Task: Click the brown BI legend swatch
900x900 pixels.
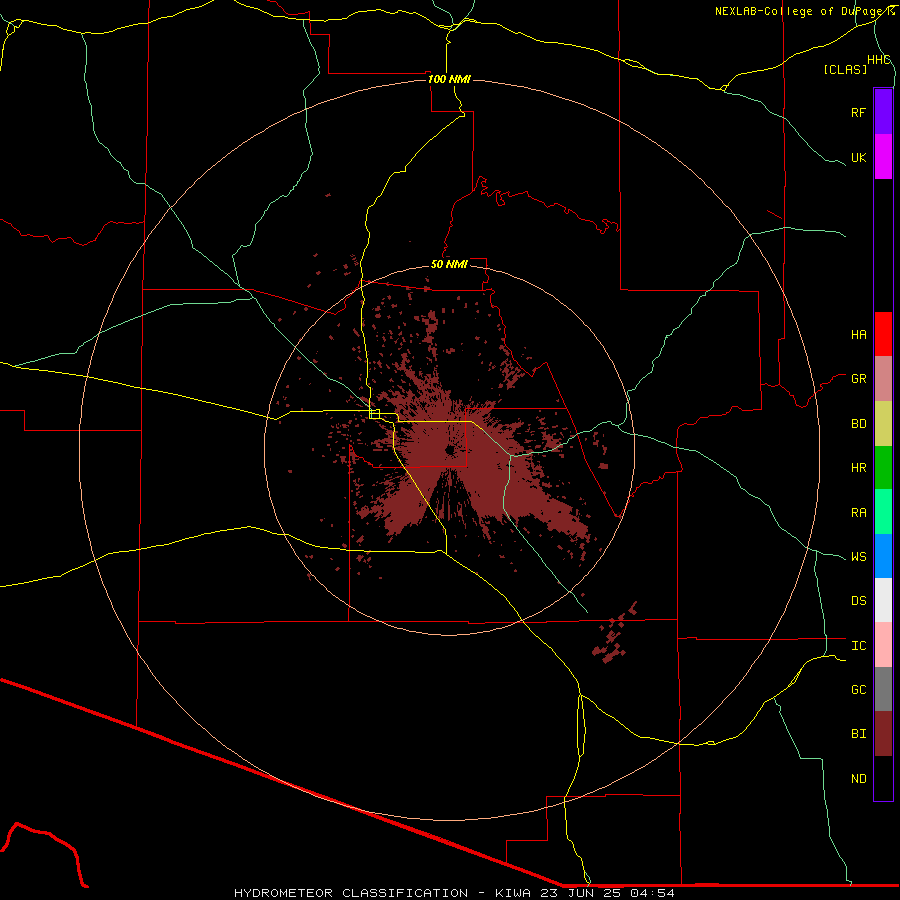Action: click(x=883, y=734)
